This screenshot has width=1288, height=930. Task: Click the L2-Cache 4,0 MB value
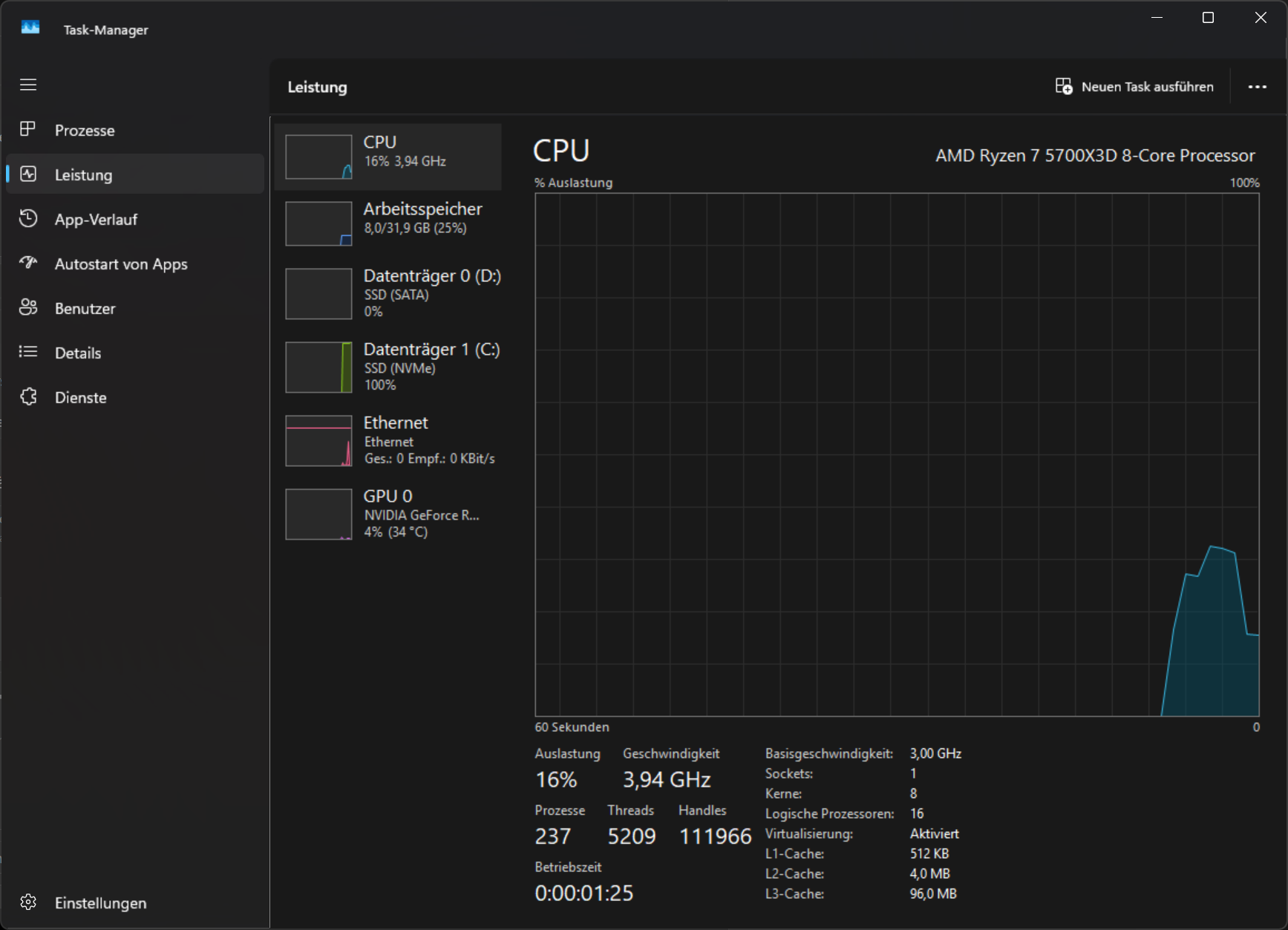(930, 874)
